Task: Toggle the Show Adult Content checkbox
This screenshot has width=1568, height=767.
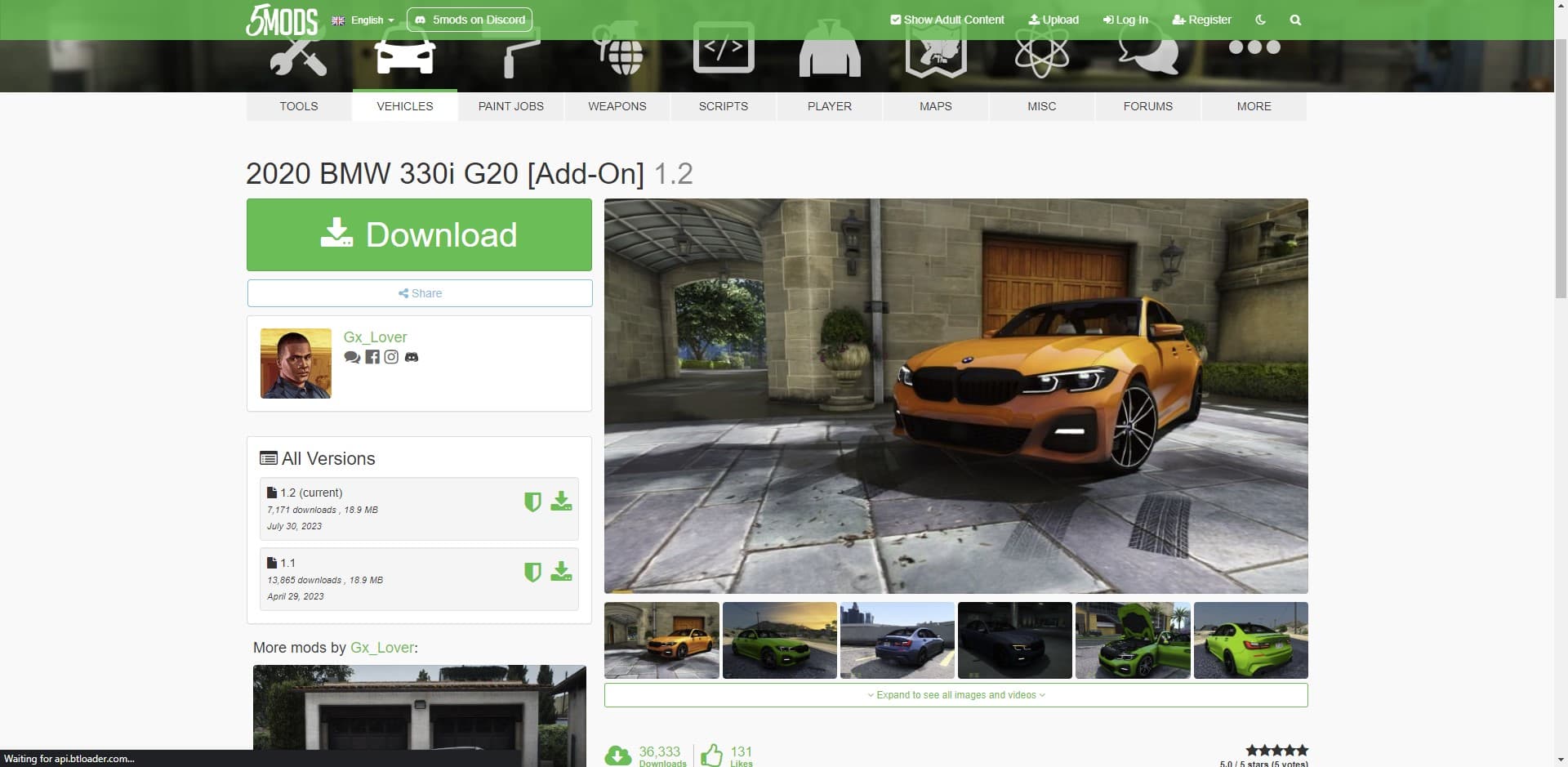Action: [x=896, y=20]
